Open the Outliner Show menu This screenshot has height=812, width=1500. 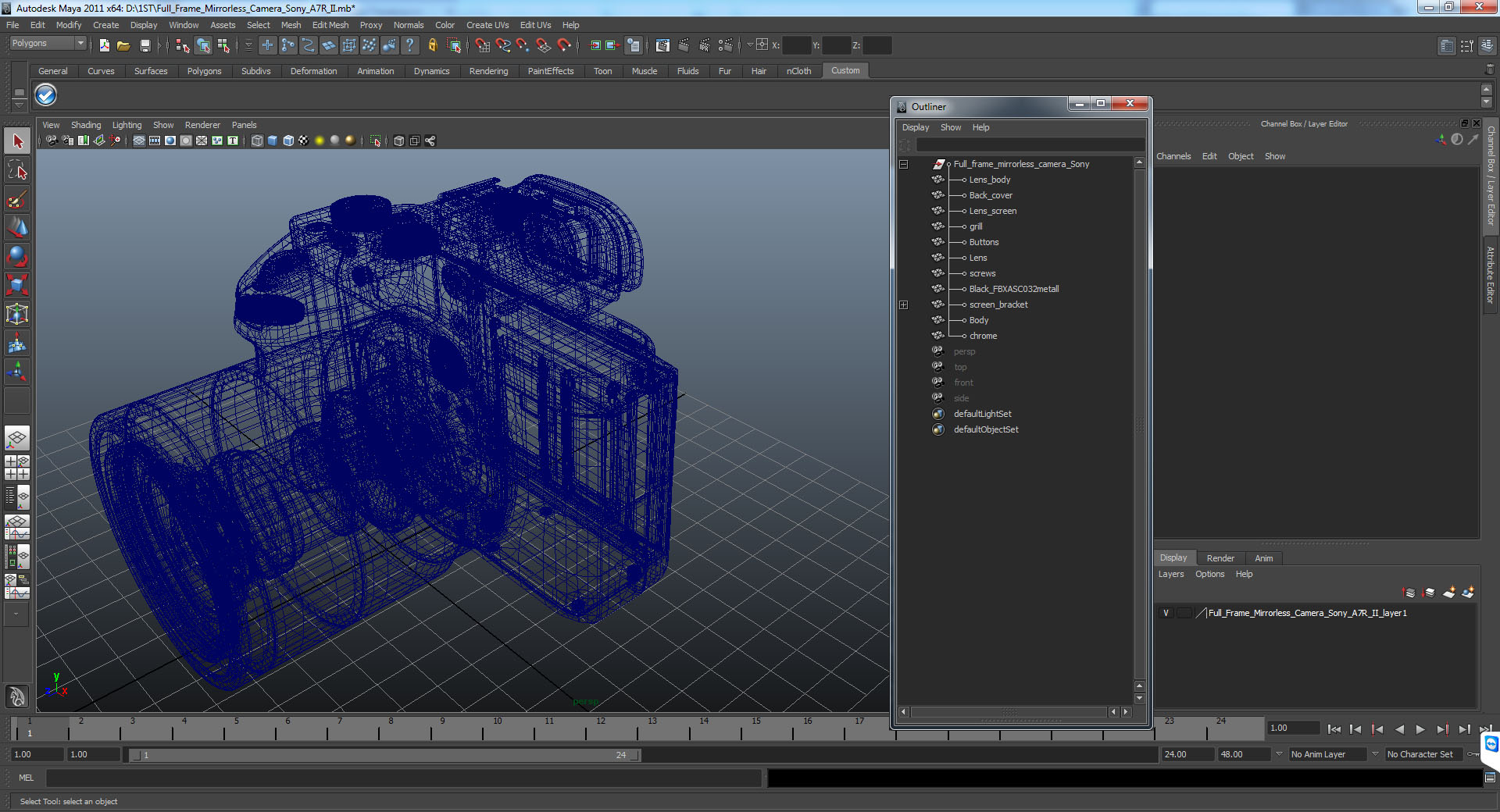click(x=951, y=127)
